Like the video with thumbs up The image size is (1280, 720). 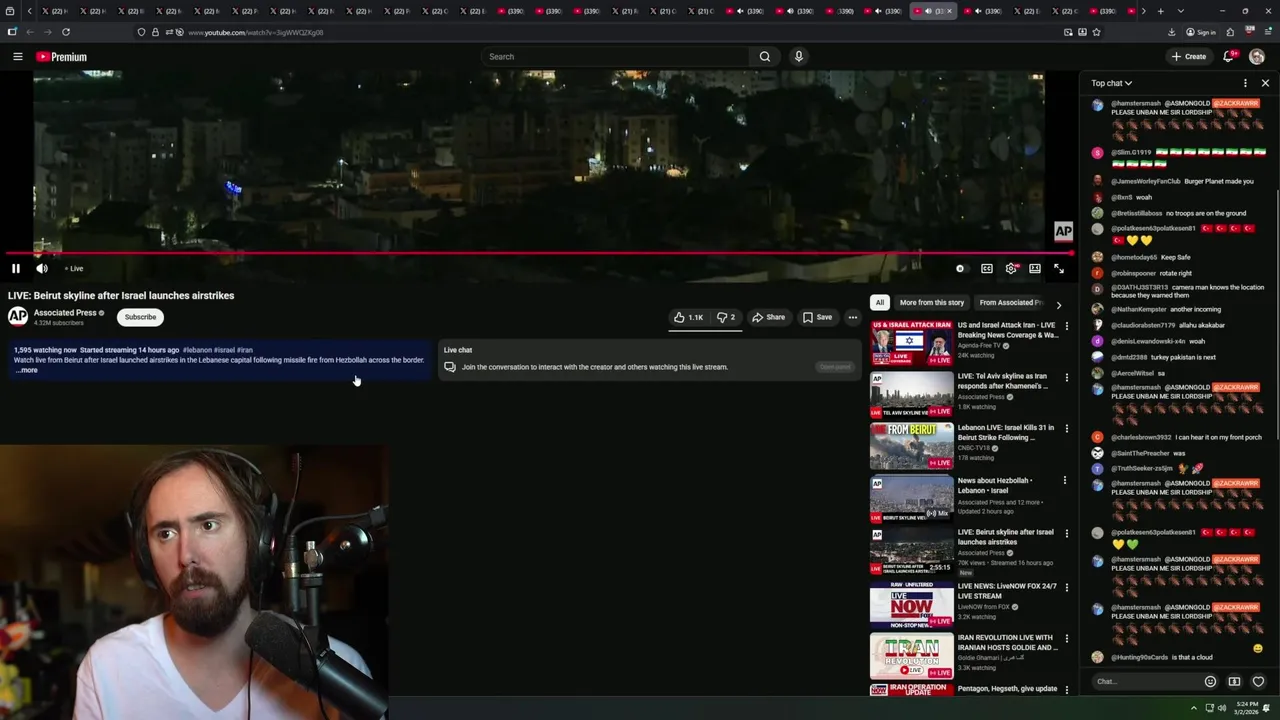[x=688, y=317]
